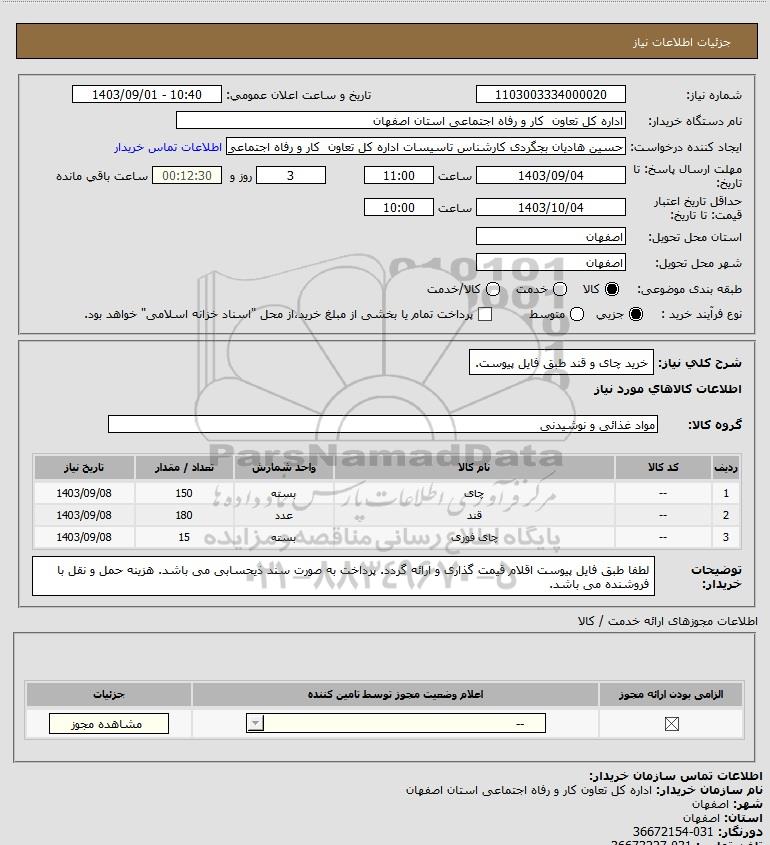Screen dimensions: 770x845
Task: Open the license status dropdown arrow
Action: (x=255, y=723)
